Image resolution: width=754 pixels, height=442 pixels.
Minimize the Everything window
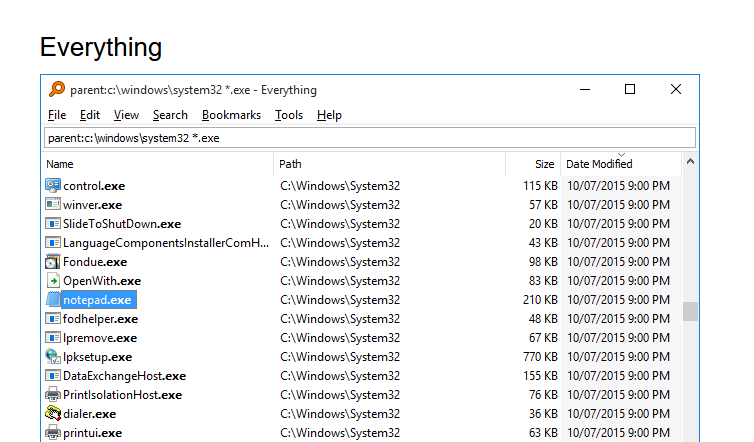pos(585,89)
